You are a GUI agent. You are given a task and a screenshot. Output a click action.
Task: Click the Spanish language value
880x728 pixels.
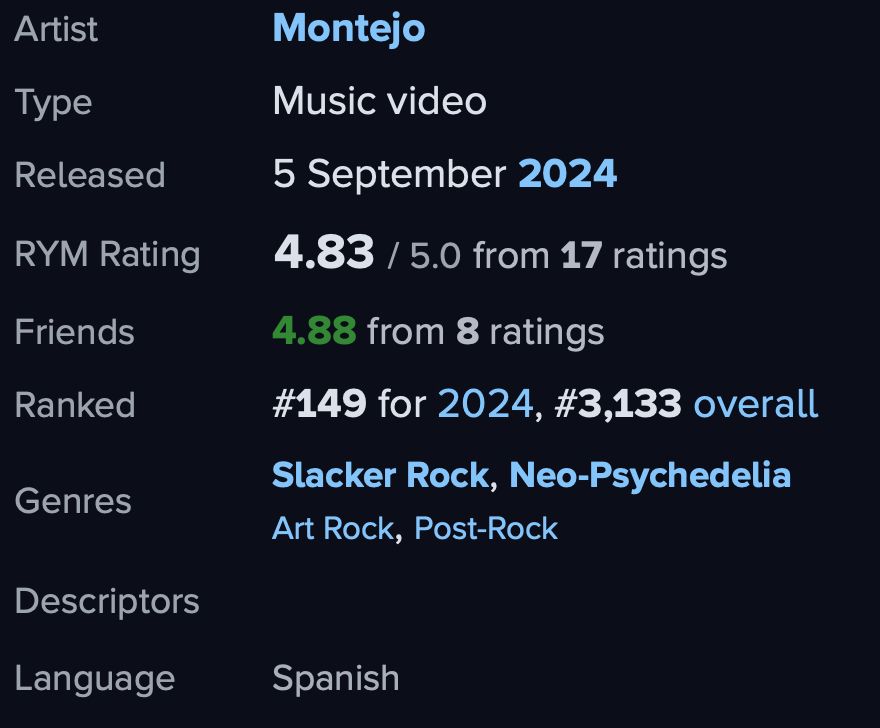click(336, 679)
